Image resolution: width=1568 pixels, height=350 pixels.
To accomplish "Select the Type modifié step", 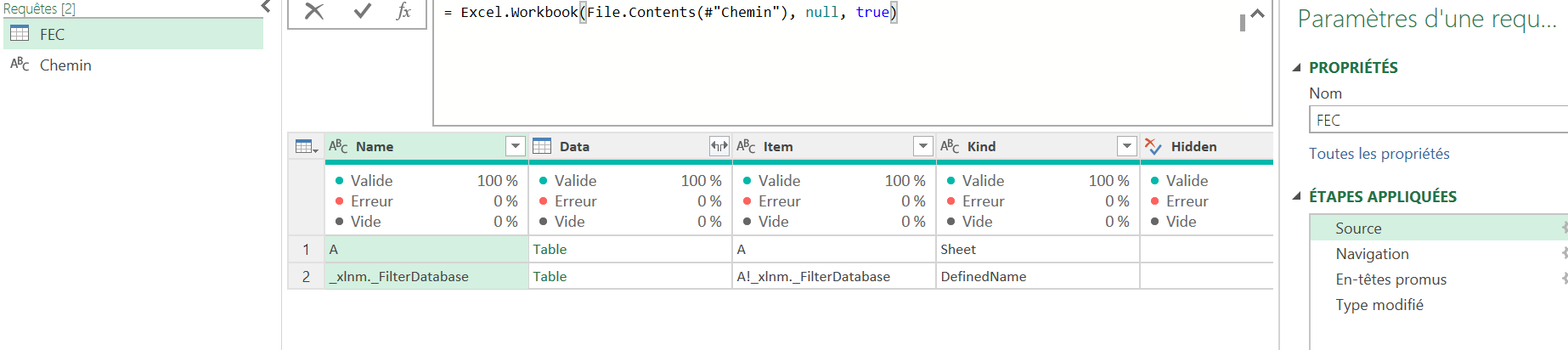I will click(1439, 304).
